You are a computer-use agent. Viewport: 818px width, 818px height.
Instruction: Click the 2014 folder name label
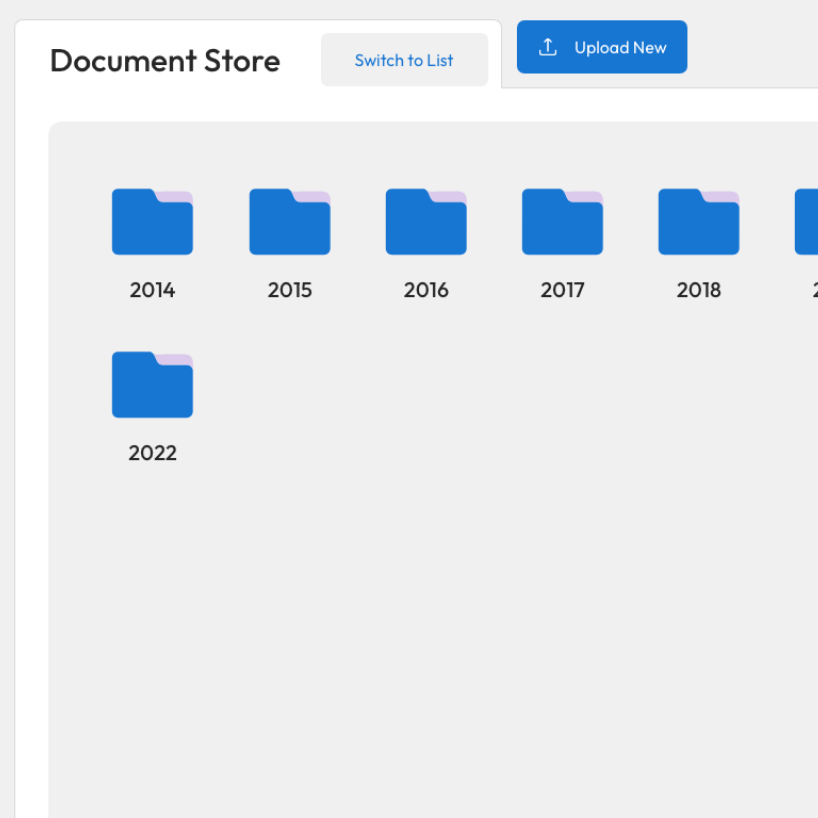coord(152,290)
